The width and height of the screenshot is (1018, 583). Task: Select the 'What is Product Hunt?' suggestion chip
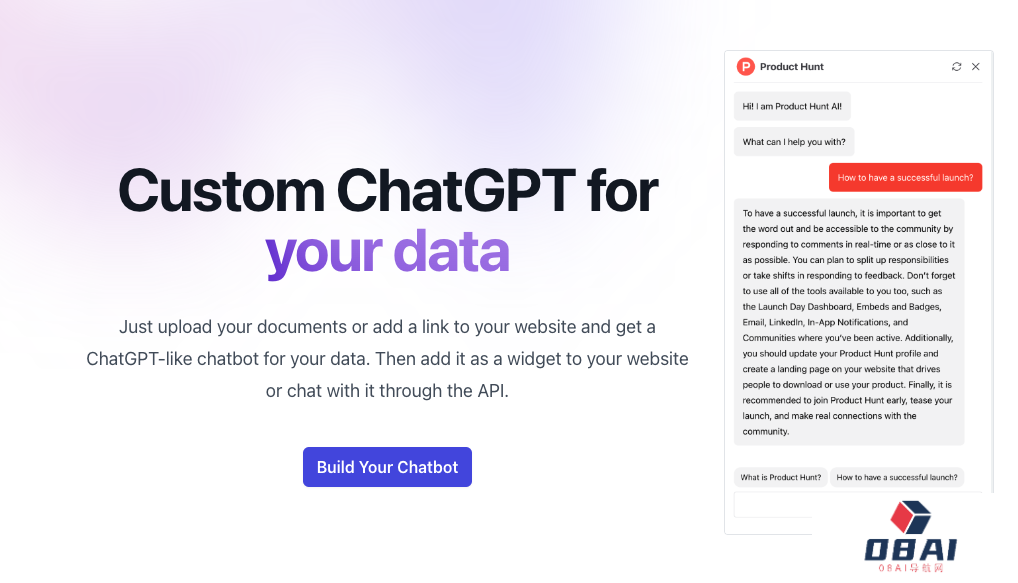(x=780, y=477)
